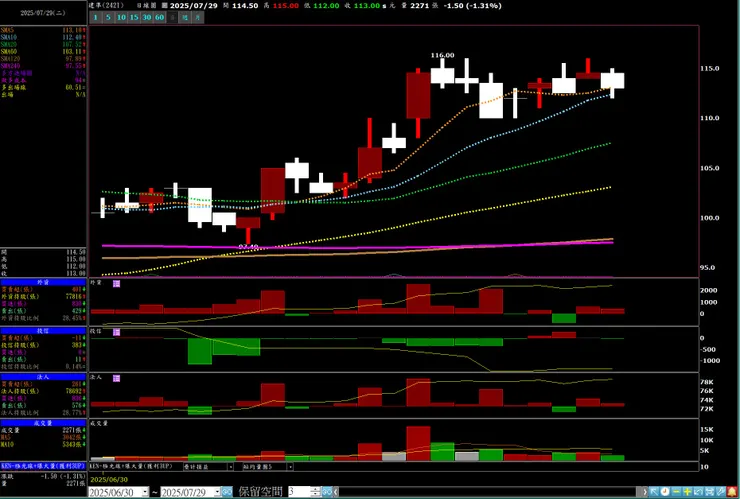Select the 15-minute timeframe button
The height and width of the screenshot is (499, 740).
coord(134,17)
